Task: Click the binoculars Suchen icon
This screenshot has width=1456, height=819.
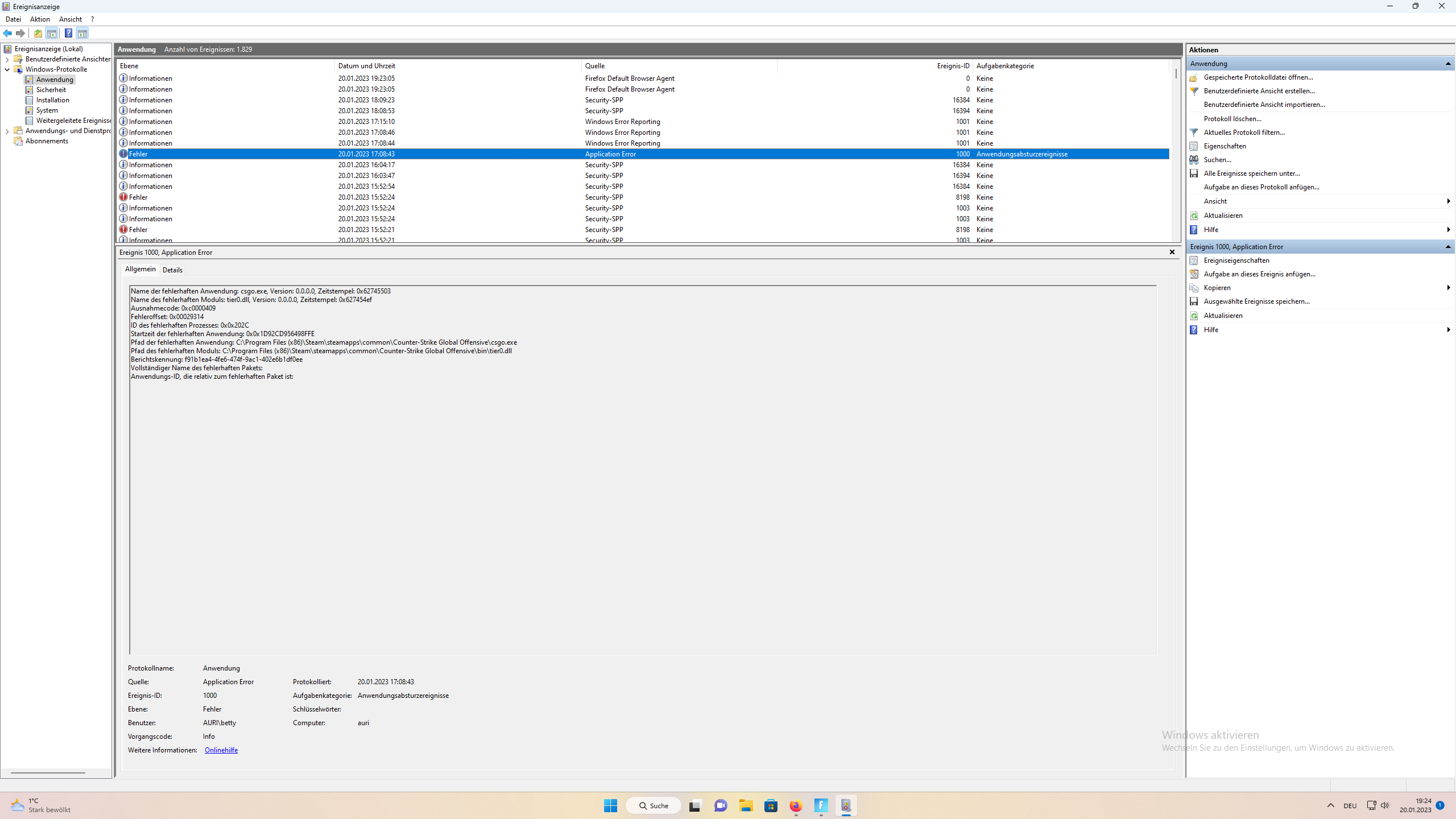Action: click(x=1194, y=160)
